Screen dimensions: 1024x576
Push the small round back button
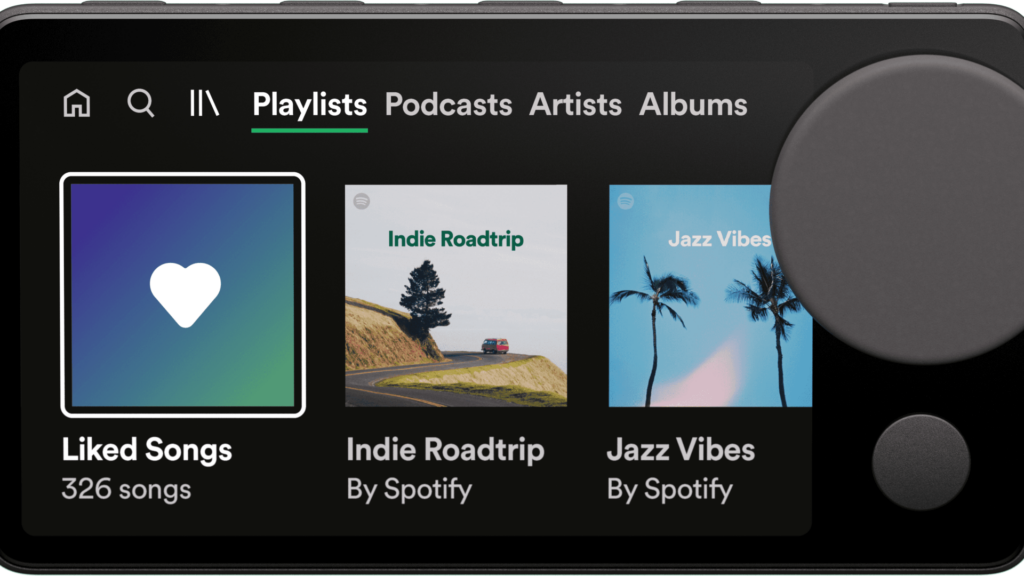921,462
